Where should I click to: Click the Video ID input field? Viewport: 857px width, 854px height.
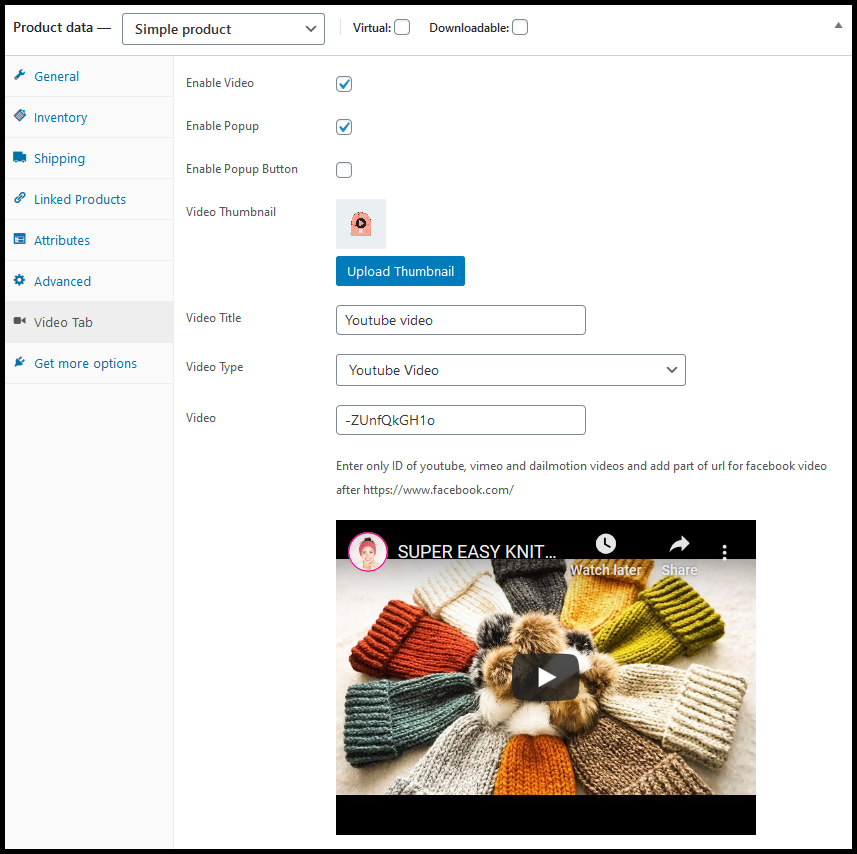pos(461,420)
